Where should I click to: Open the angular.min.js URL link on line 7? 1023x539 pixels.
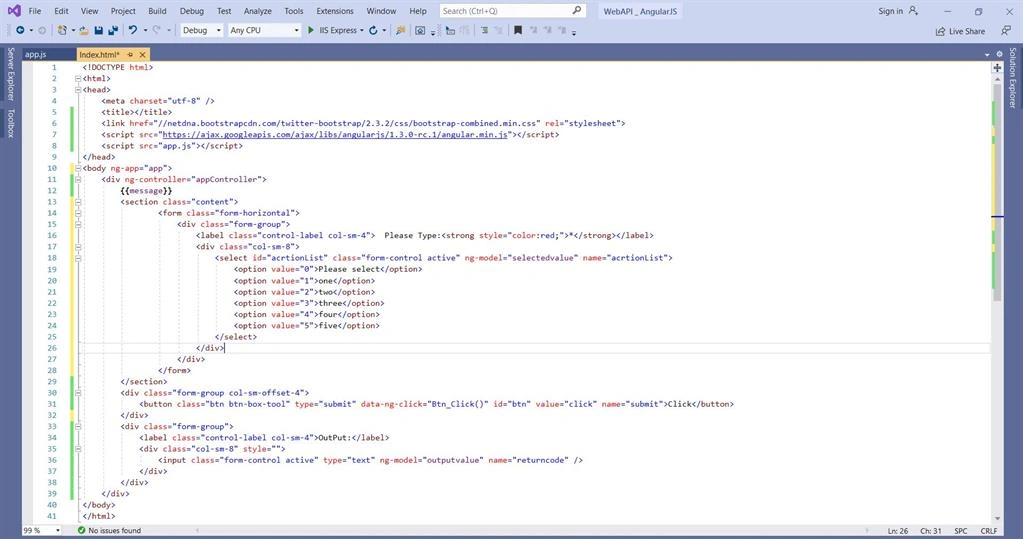coord(335,134)
